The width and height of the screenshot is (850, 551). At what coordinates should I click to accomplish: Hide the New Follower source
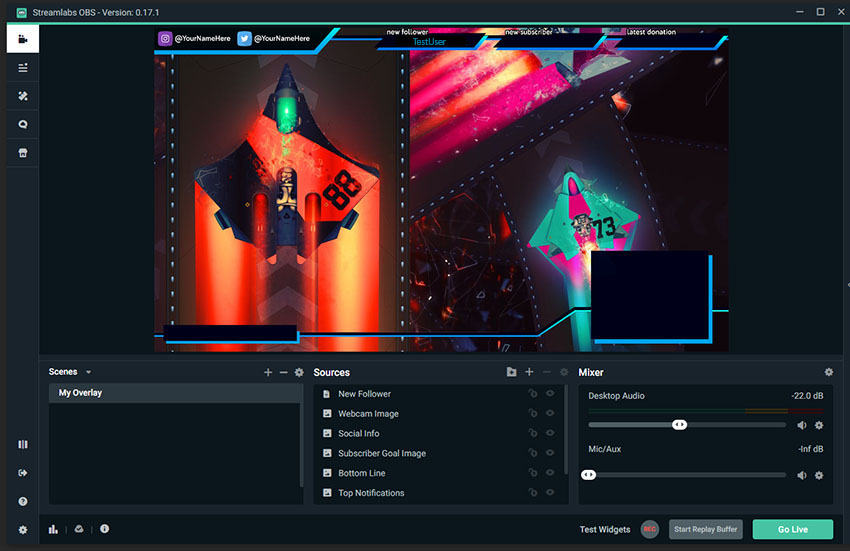[550, 393]
